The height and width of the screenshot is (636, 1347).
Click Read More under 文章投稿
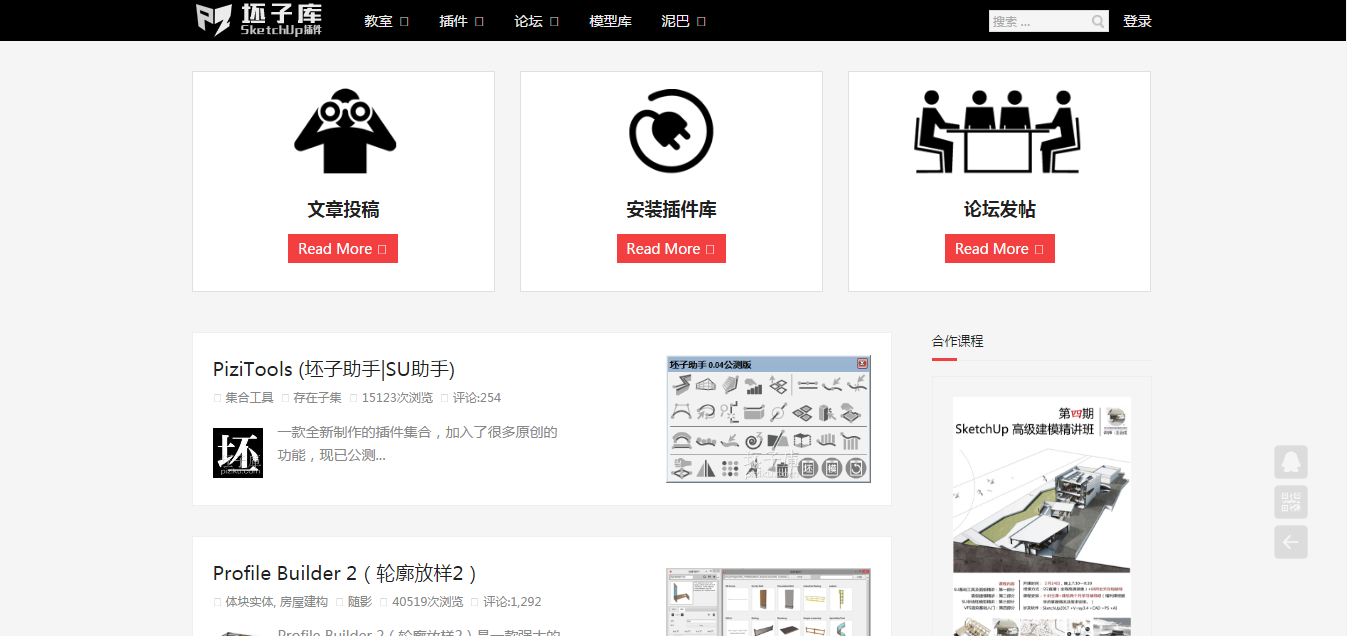(x=343, y=249)
